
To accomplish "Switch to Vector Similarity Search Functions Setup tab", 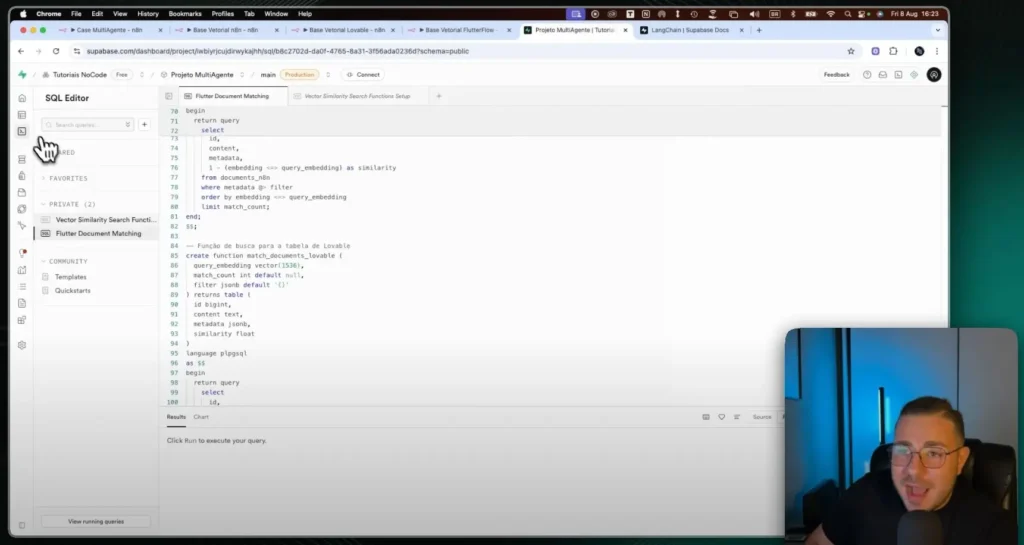I will [357, 96].
